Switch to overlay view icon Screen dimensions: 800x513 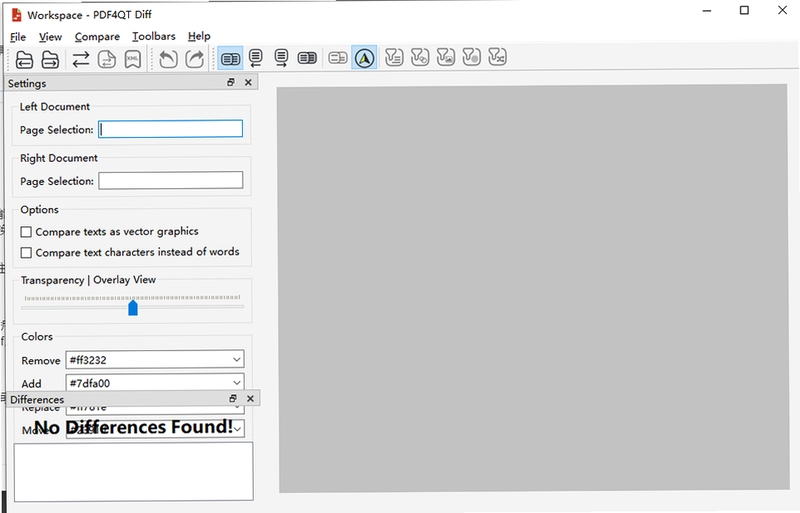[x=307, y=58]
